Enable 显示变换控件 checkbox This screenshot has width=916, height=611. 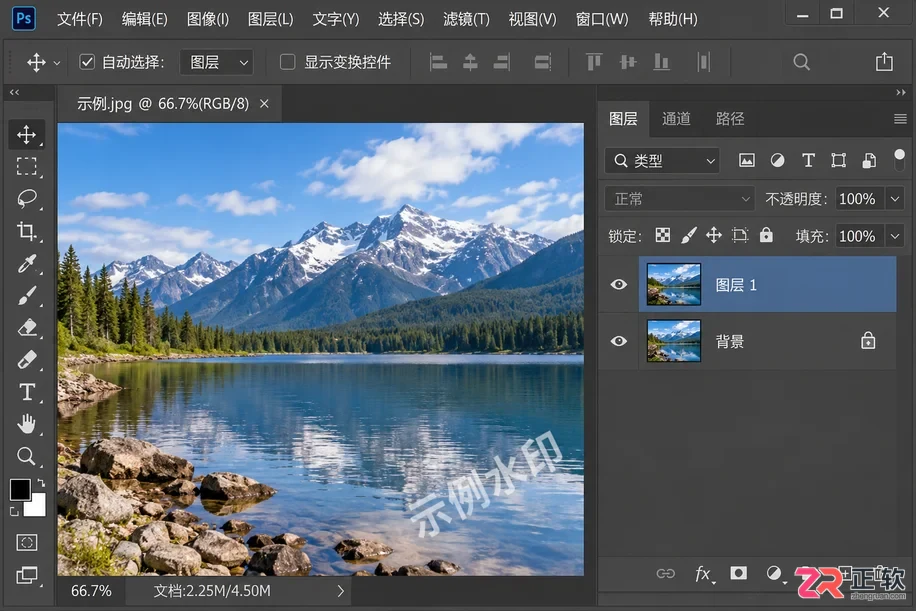(x=287, y=62)
